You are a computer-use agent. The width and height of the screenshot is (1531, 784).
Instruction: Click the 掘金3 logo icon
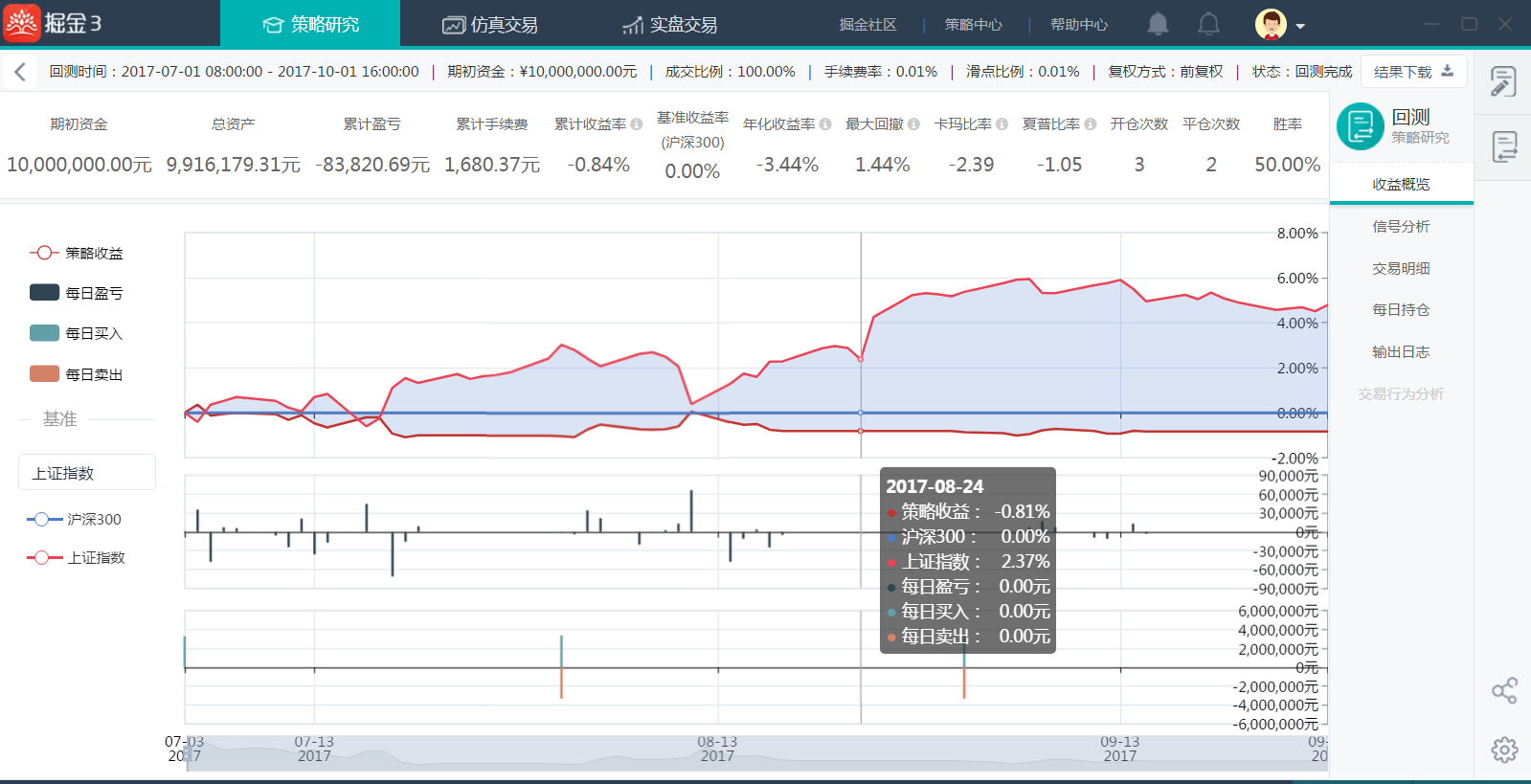[x=21, y=23]
